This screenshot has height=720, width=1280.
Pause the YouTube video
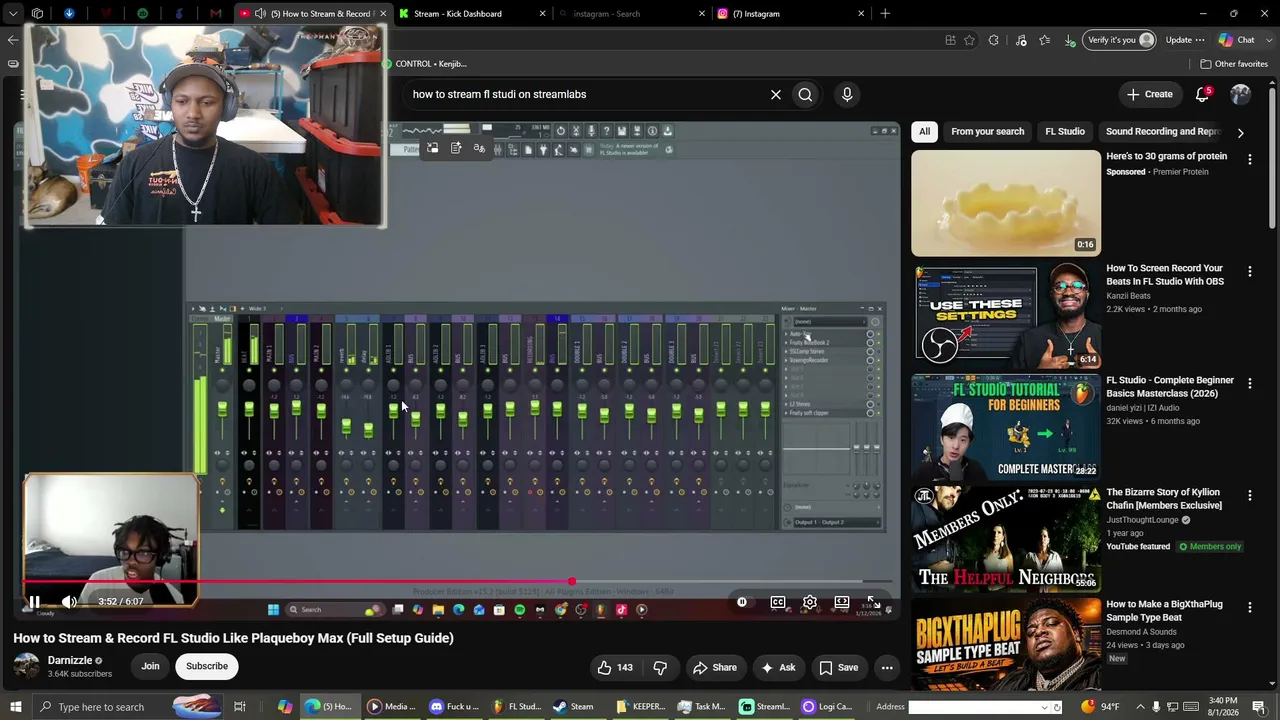34,602
